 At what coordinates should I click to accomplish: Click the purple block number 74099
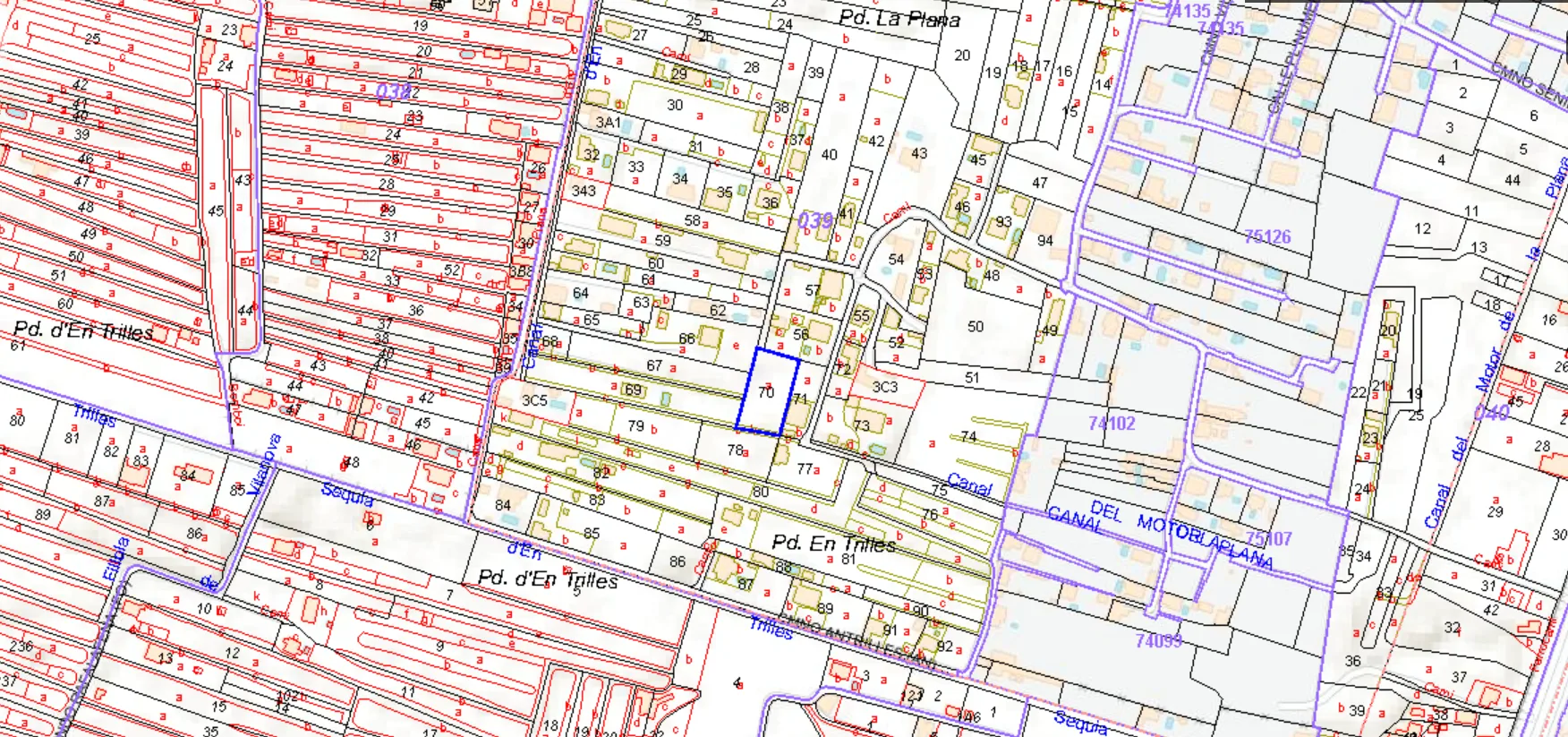[x=1159, y=640]
